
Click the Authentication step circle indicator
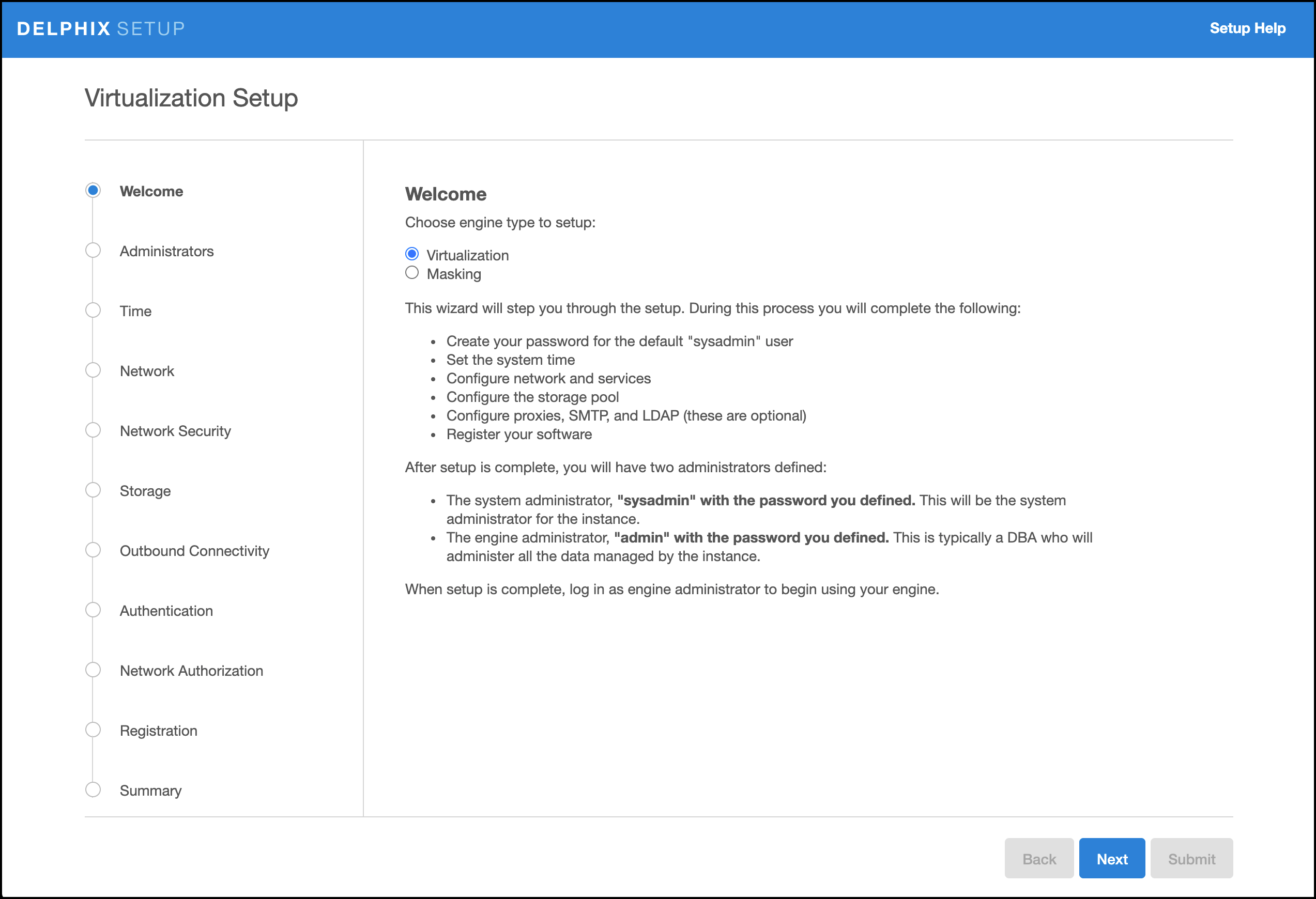click(93, 610)
